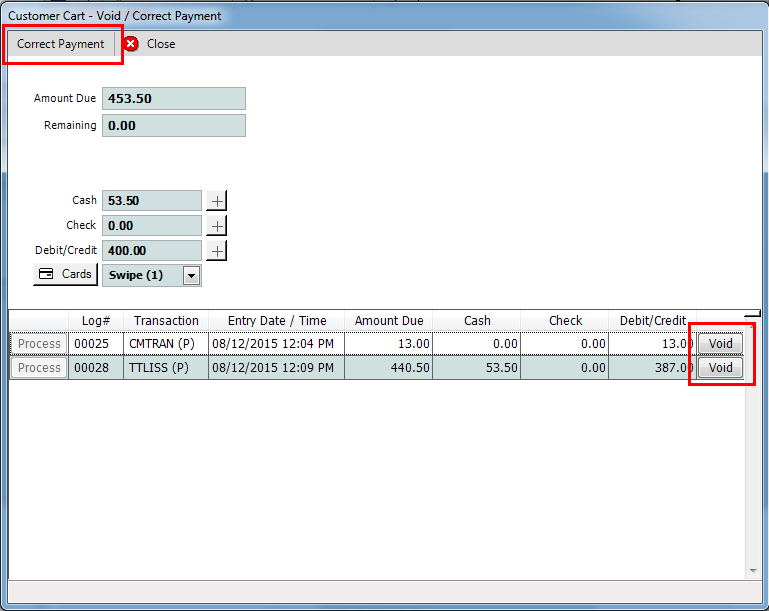Click the scrollbar down arrow in table
The width and height of the screenshot is (769, 611).
752,571
